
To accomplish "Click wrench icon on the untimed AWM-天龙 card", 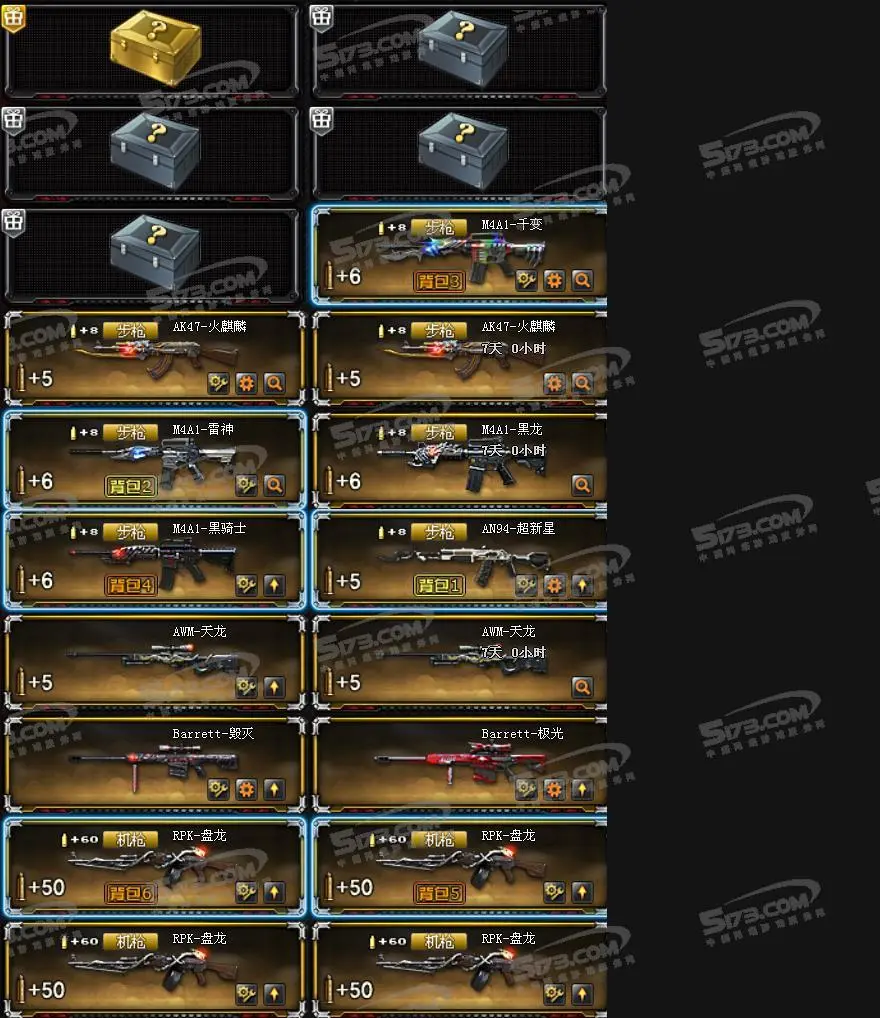I will [x=246, y=687].
